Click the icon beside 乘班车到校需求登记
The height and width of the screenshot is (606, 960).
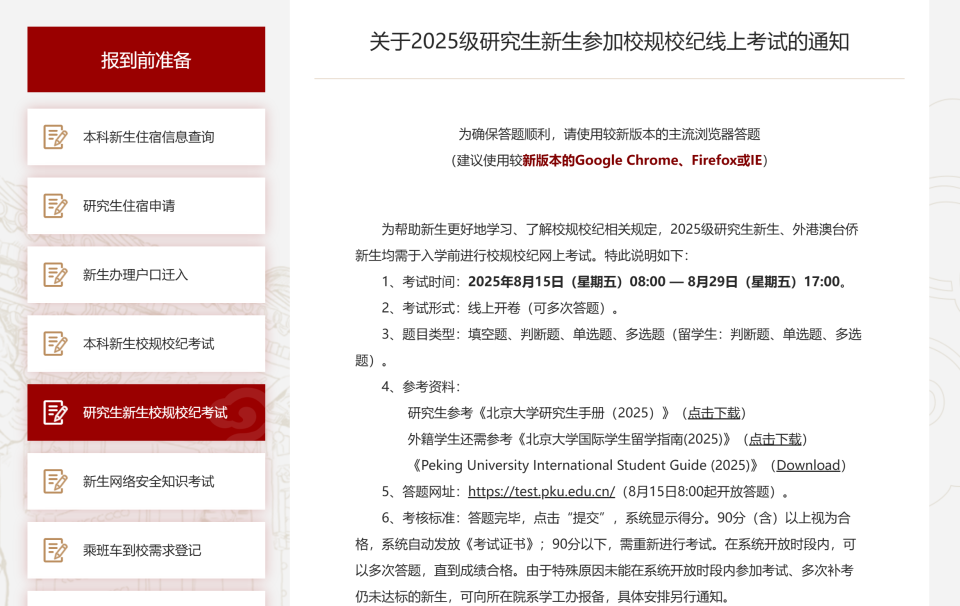click(x=54, y=549)
